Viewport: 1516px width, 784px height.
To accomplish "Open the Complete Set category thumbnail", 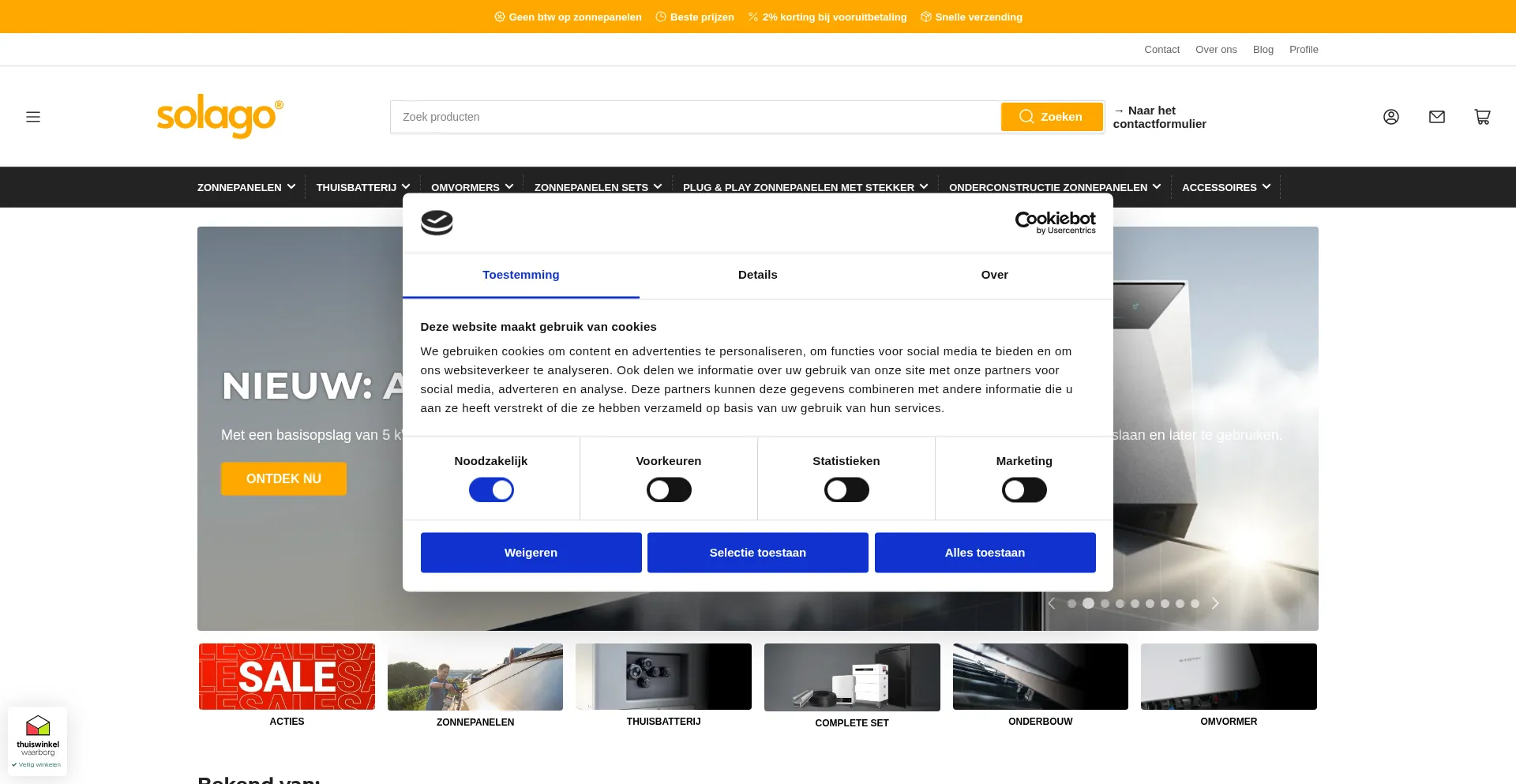I will (x=852, y=677).
